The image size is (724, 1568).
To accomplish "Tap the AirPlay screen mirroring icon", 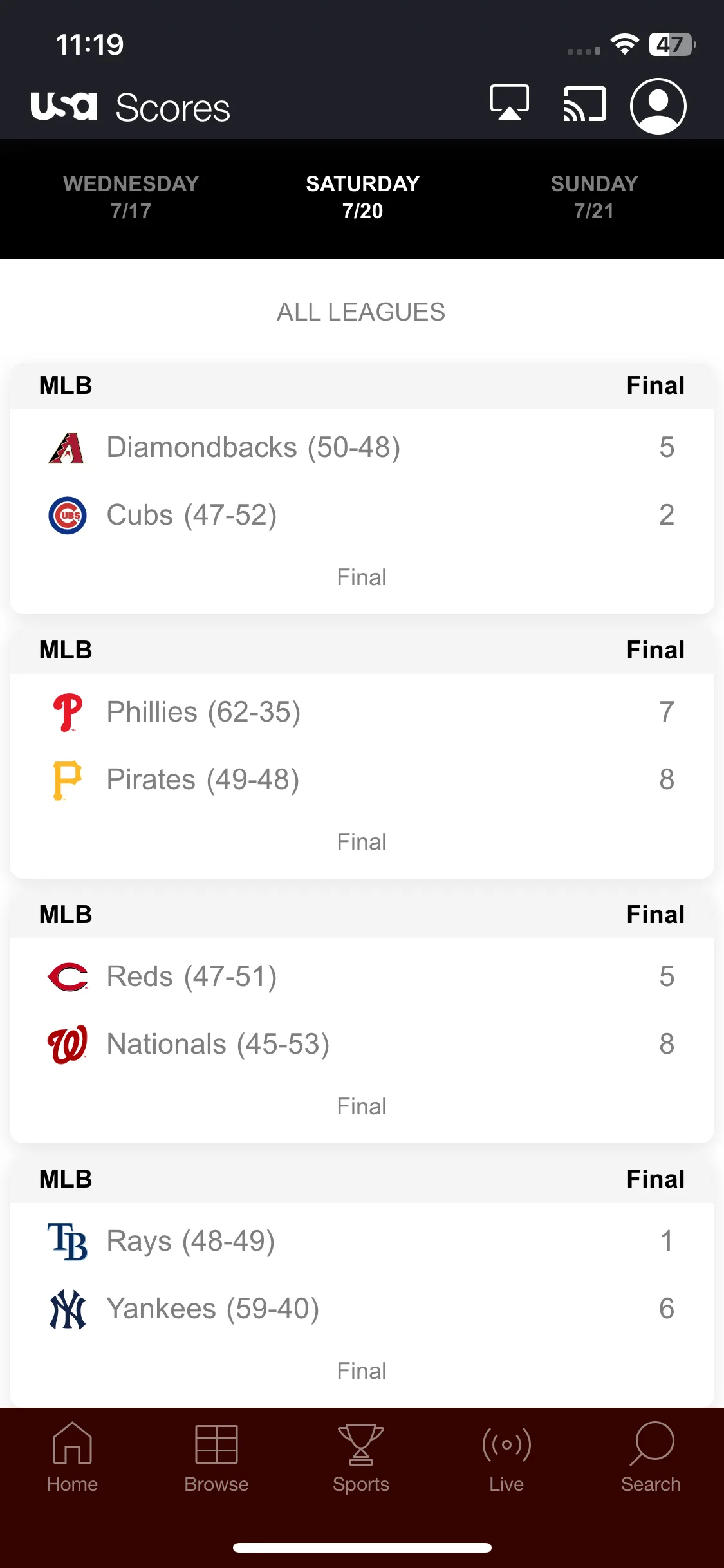I will pyautogui.click(x=510, y=103).
